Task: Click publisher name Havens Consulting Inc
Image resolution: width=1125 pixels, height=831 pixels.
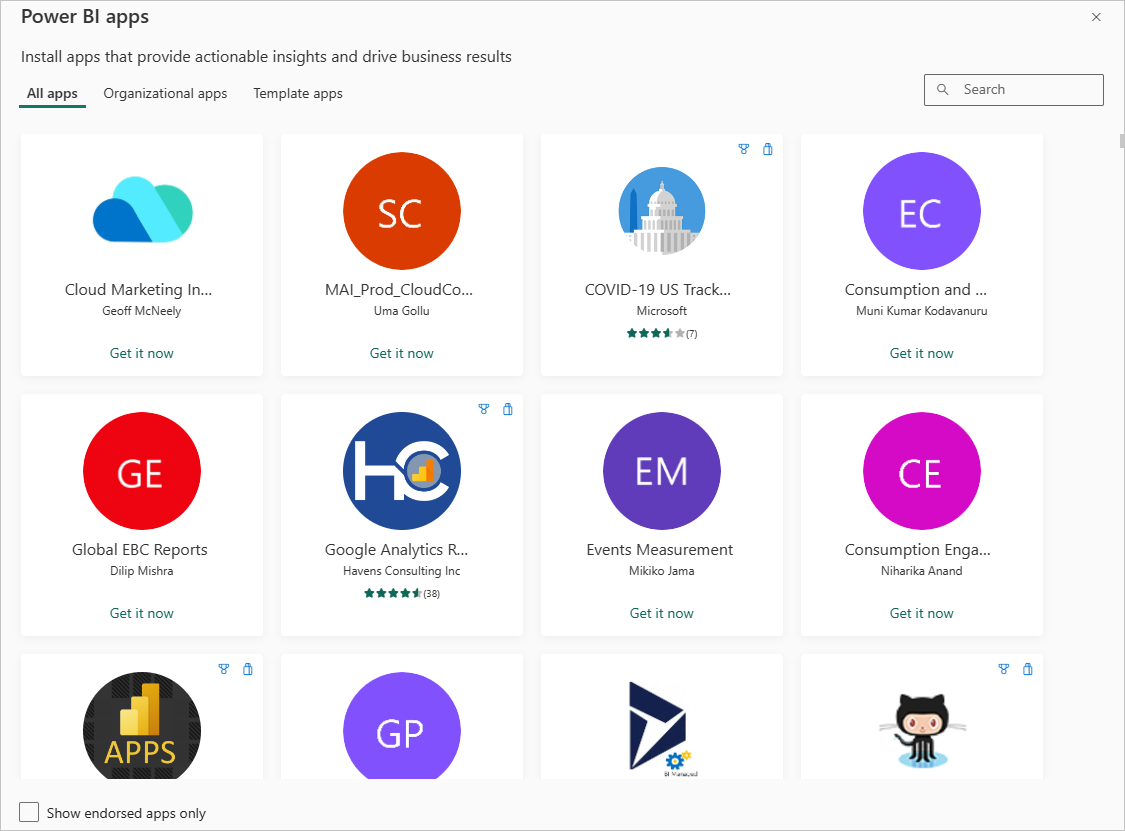Action: tap(402, 571)
